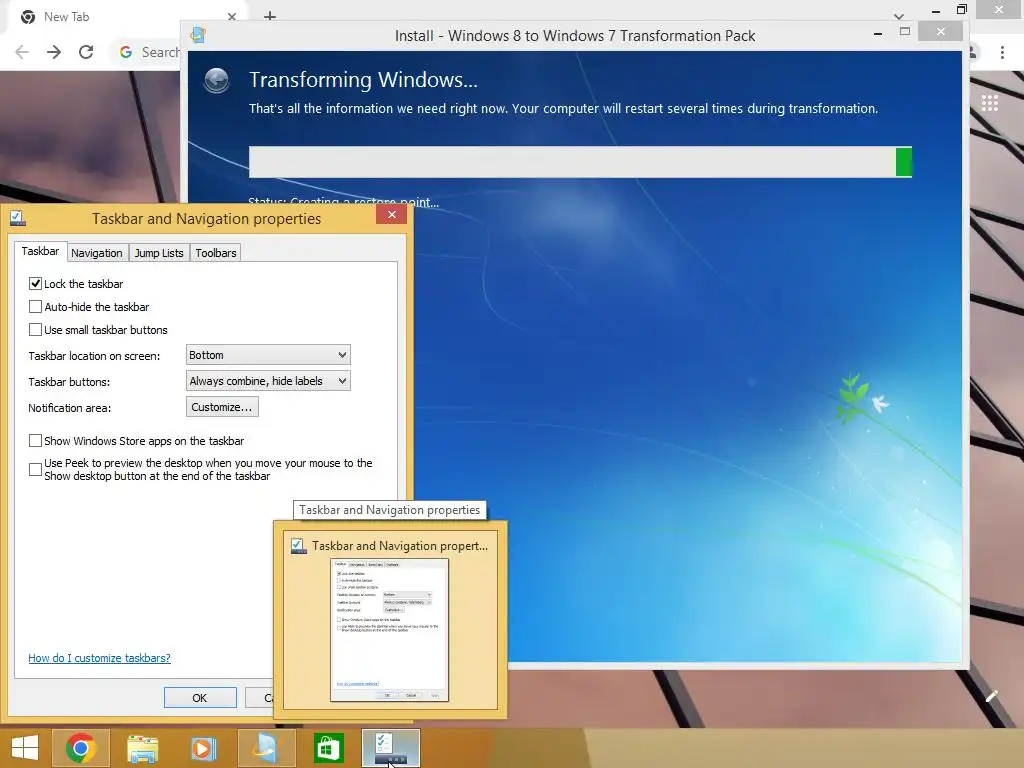
Task: Click the preview title 'Taskbar and Navigation propert...'
Action: point(400,545)
